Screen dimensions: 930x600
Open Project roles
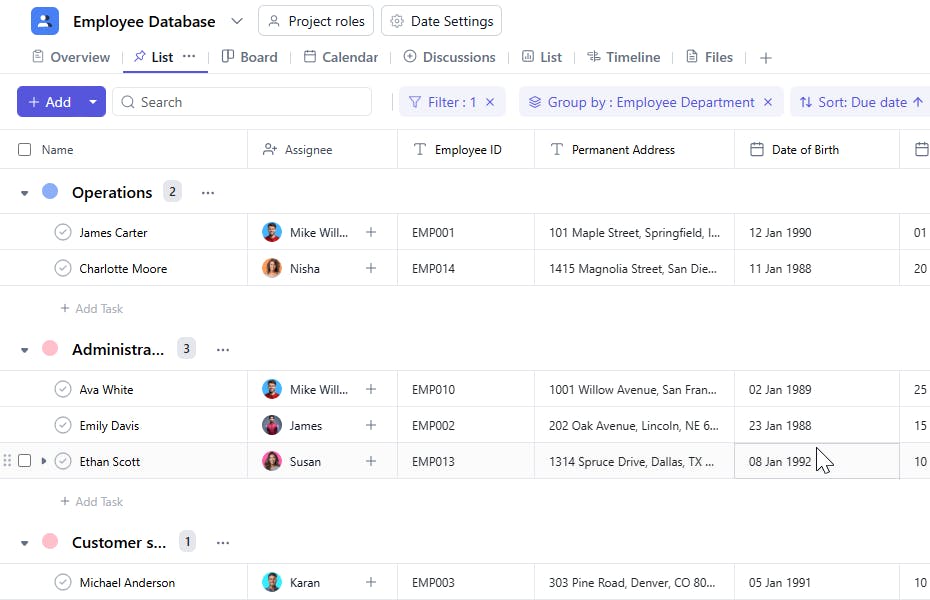[x=316, y=21]
